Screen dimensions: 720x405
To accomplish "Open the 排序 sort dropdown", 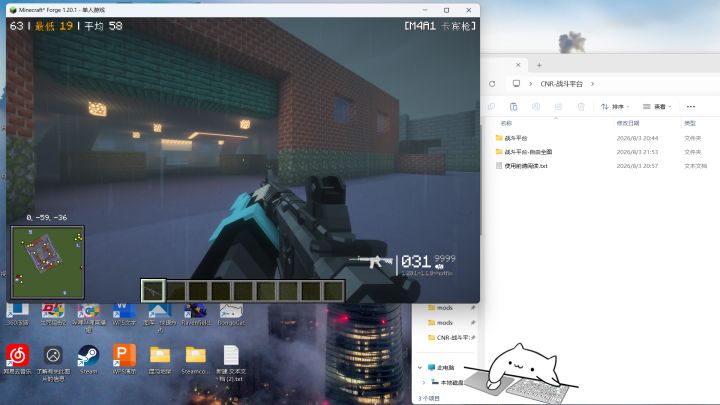I will pos(615,107).
